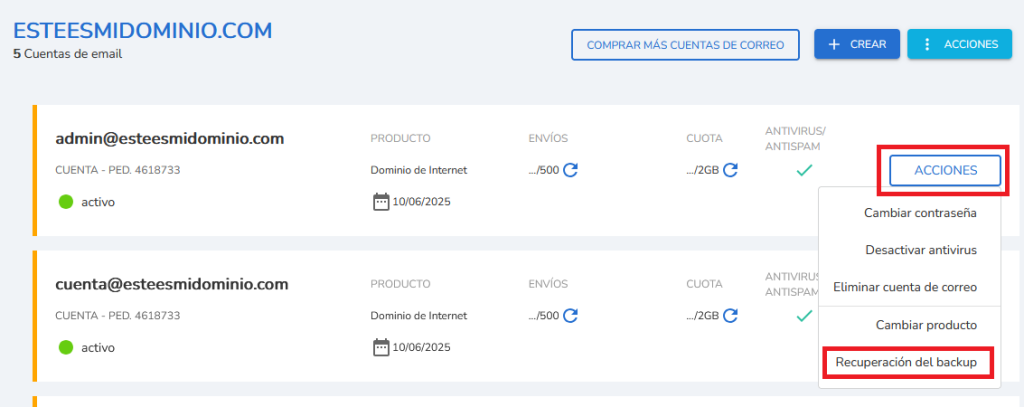The width and height of the screenshot is (1024, 407).
Task: Click green active status dot for cuenta
Action: click(66, 348)
